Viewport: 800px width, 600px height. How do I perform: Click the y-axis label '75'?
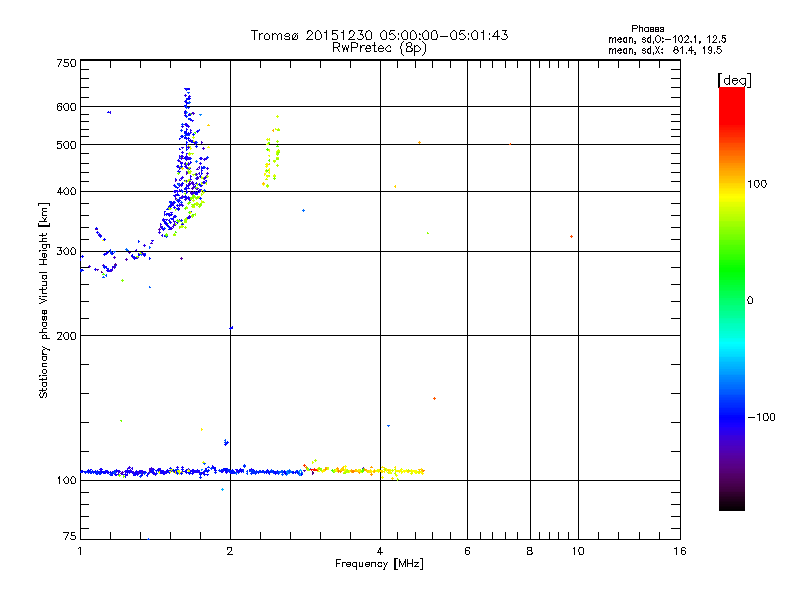(70, 536)
